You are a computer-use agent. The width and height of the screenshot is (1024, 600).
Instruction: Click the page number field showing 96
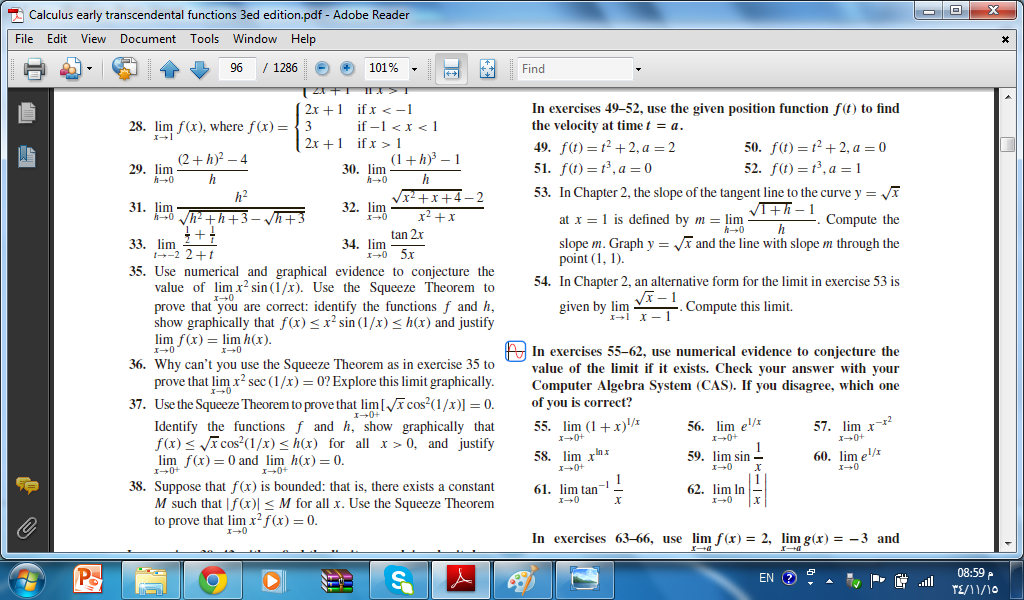pos(236,68)
